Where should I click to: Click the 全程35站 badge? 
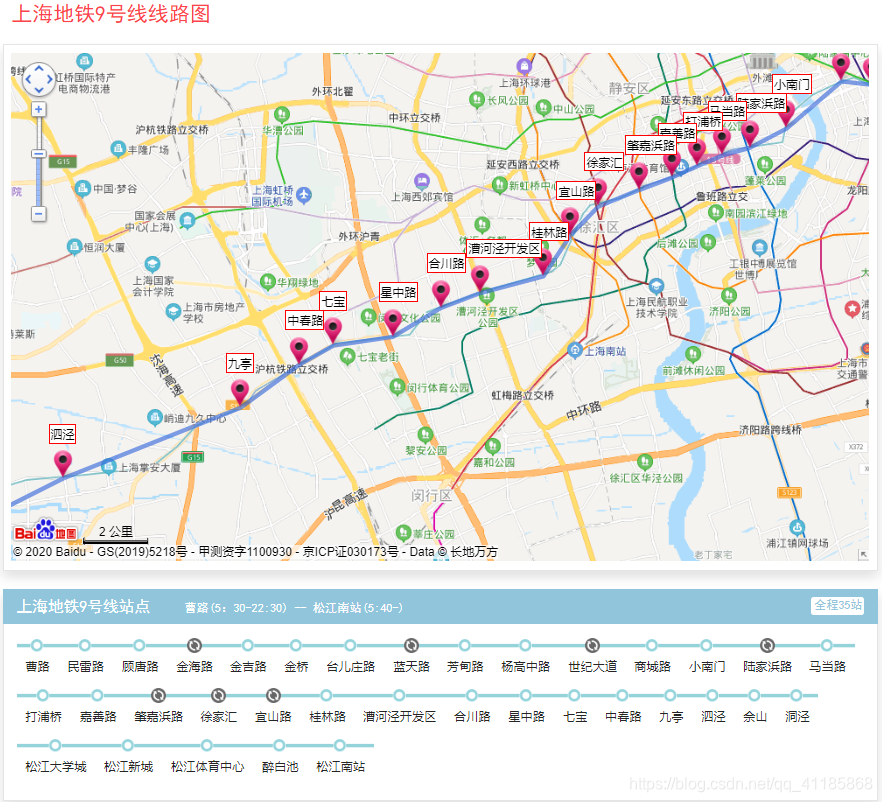tap(838, 605)
